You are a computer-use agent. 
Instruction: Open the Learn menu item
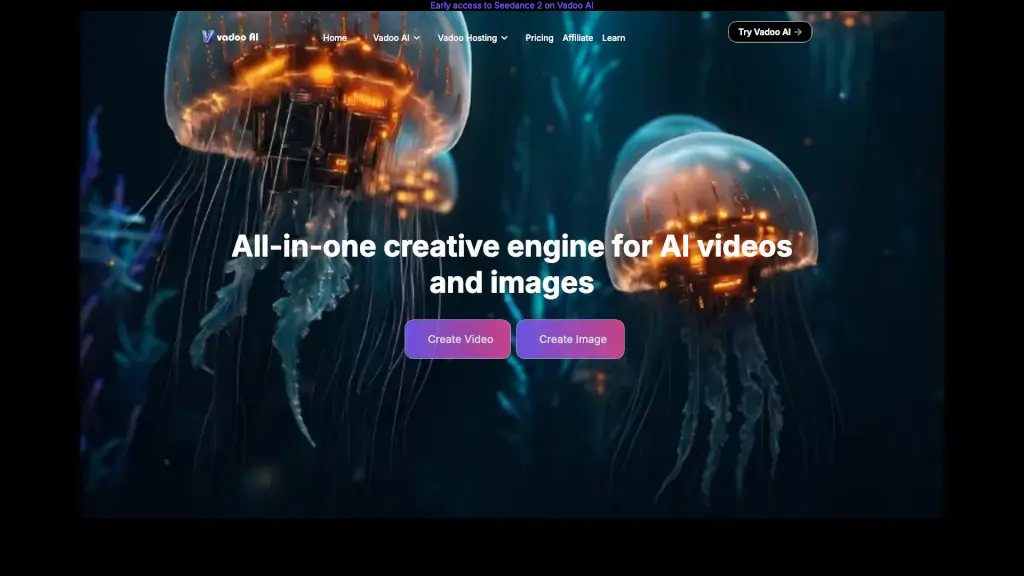click(x=613, y=38)
